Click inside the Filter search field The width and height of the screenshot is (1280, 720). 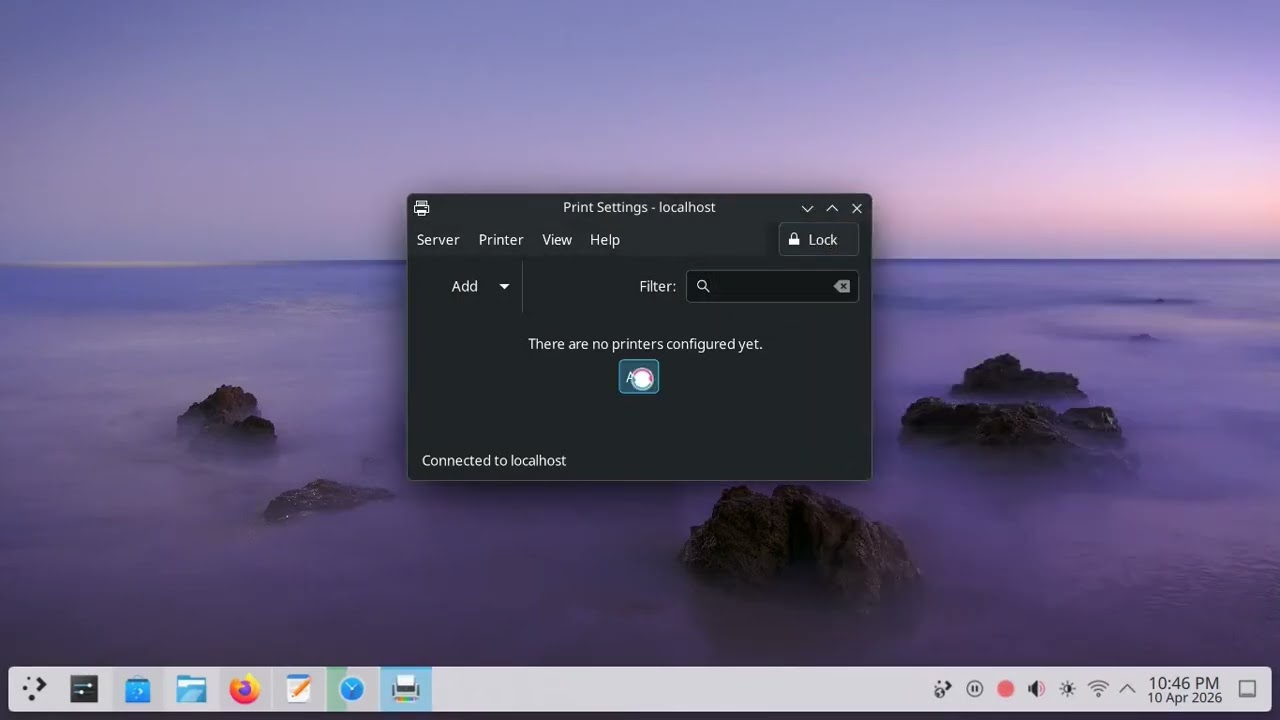pyautogui.click(x=772, y=286)
